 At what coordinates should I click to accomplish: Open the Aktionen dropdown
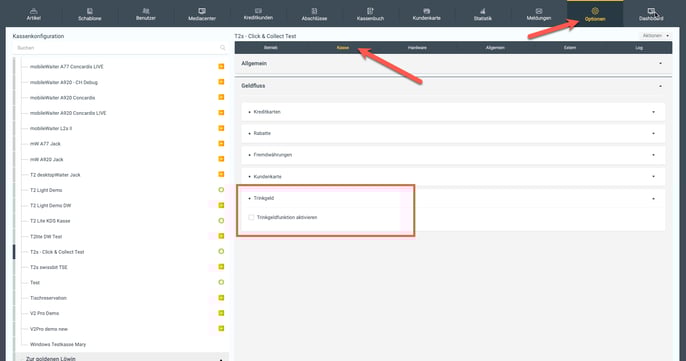tap(655, 36)
